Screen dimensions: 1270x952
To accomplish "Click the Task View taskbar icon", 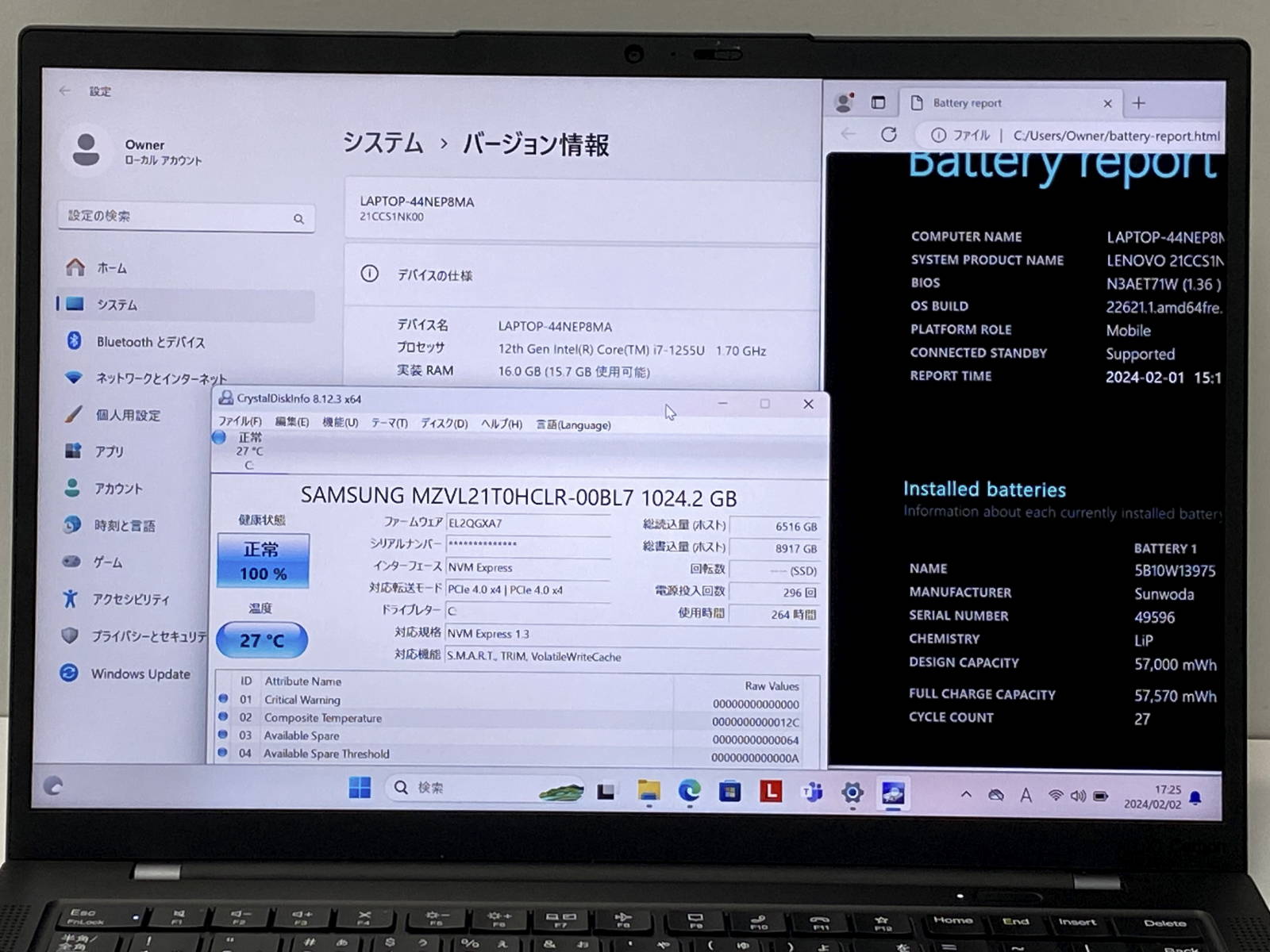I will point(606,791).
